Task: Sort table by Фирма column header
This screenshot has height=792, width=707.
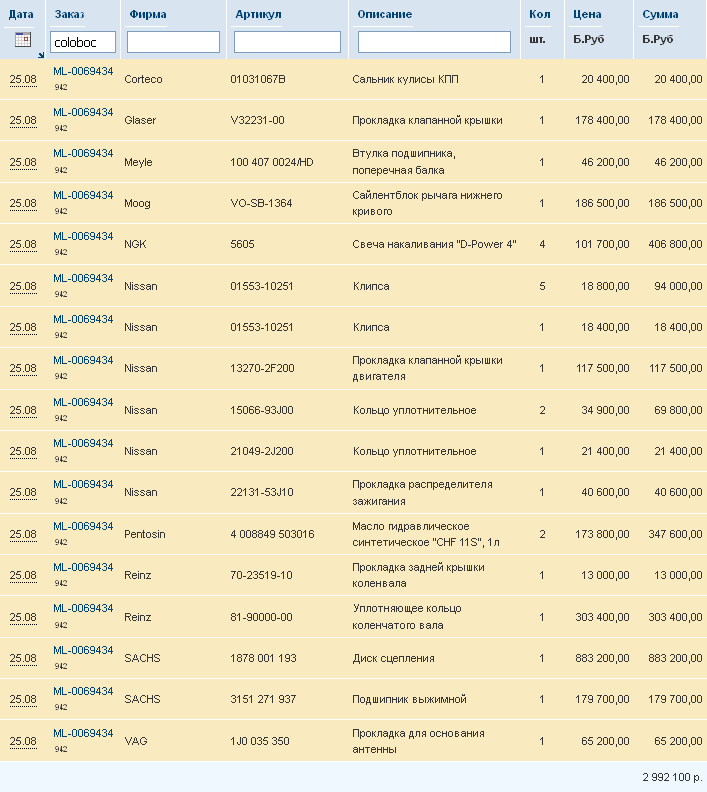Action: point(148,15)
